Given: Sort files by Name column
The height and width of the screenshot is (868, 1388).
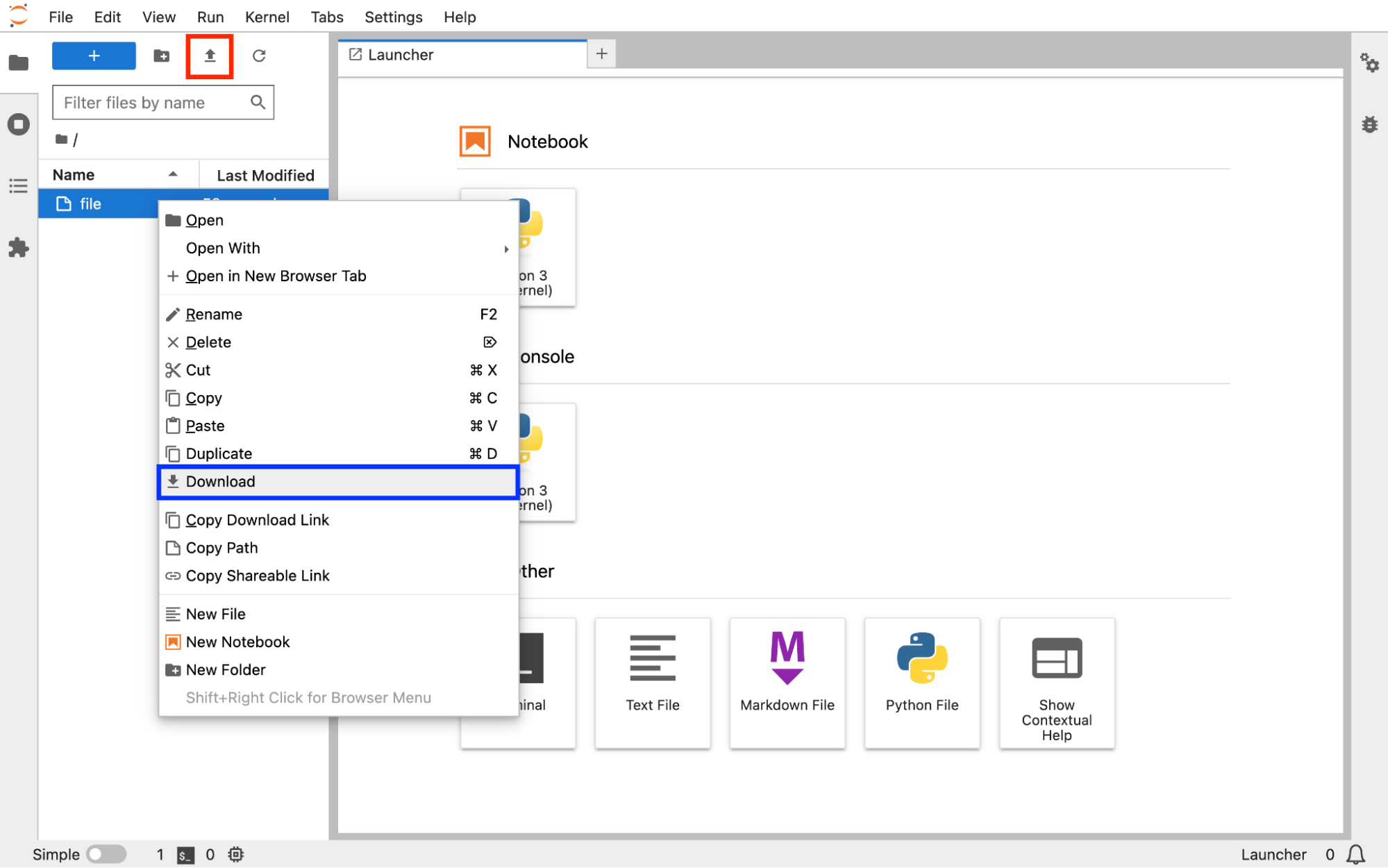Looking at the screenshot, I should [x=118, y=175].
